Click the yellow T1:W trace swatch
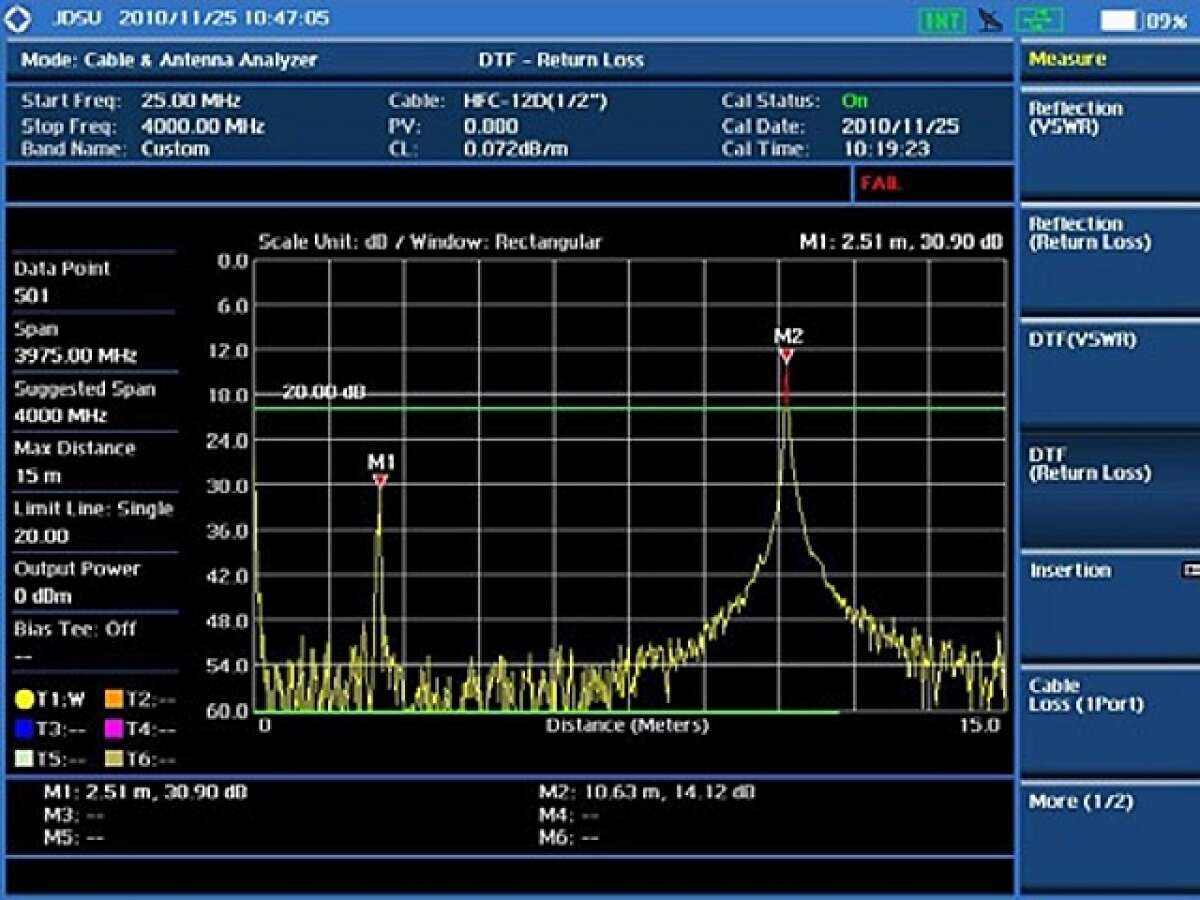Viewport: 1200px width, 900px height. click(25, 699)
